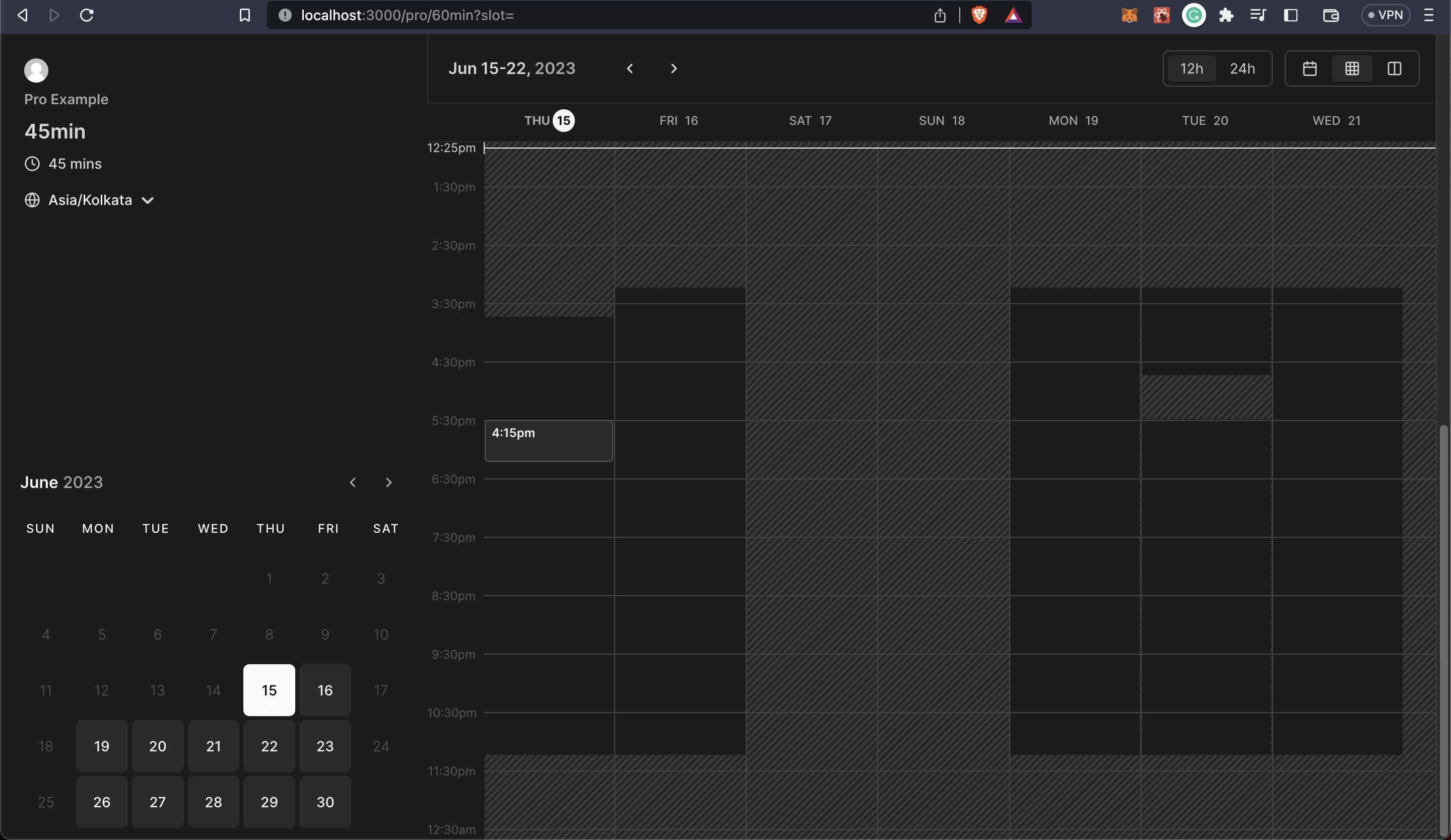Viewport: 1451px width, 840px height.
Task: Switch to column view icon
Action: click(x=1394, y=68)
